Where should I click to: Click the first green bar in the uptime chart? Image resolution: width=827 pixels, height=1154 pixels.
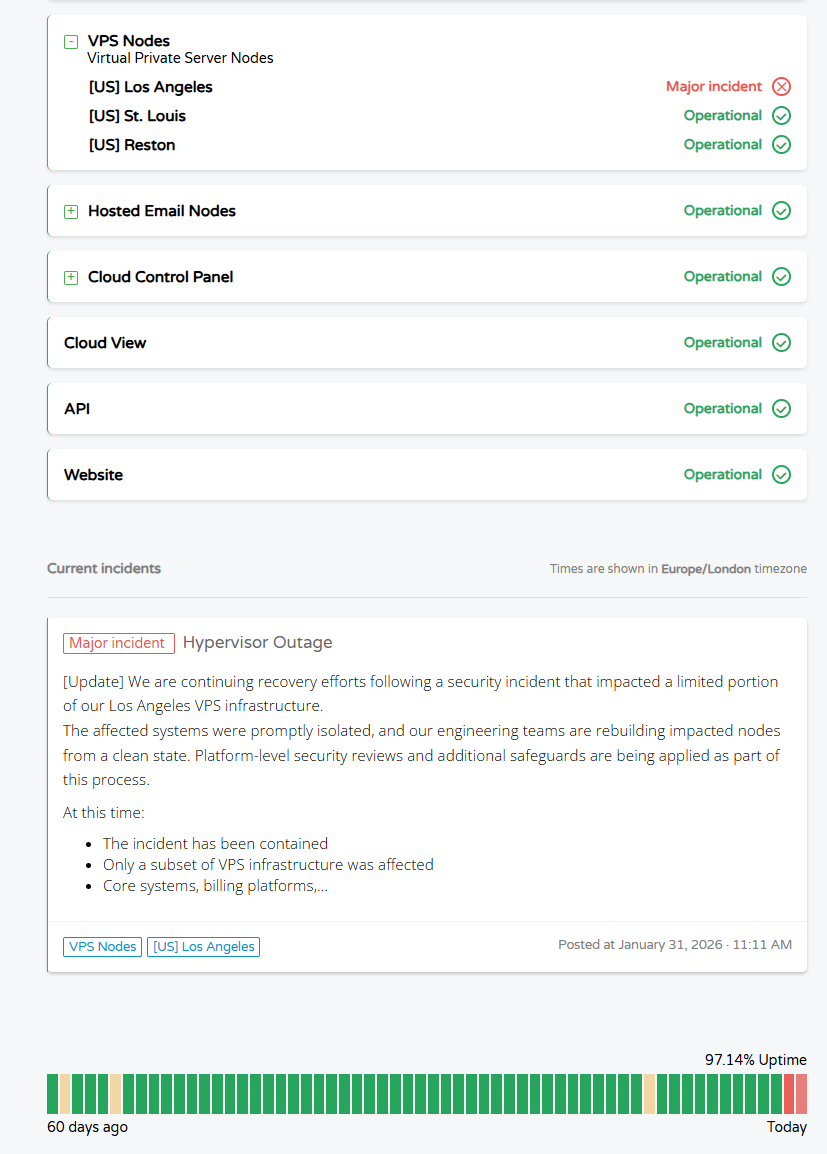coord(52,1094)
